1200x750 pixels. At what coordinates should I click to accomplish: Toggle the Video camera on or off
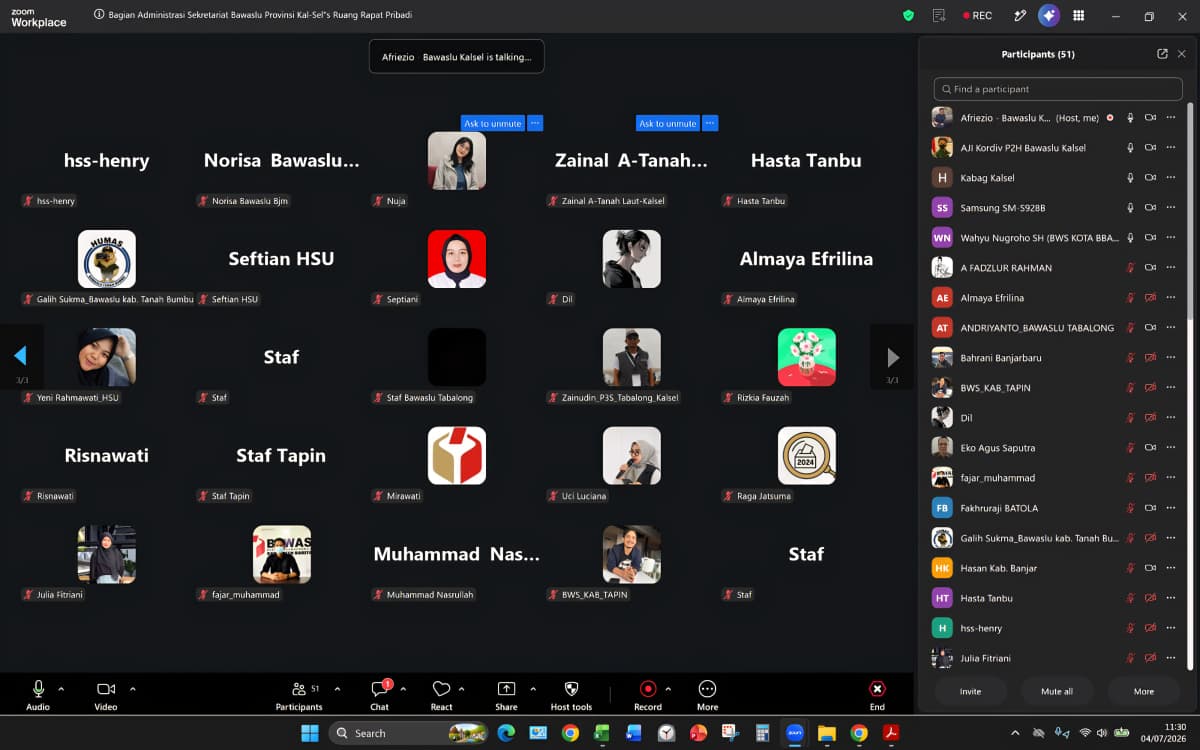(106, 689)
